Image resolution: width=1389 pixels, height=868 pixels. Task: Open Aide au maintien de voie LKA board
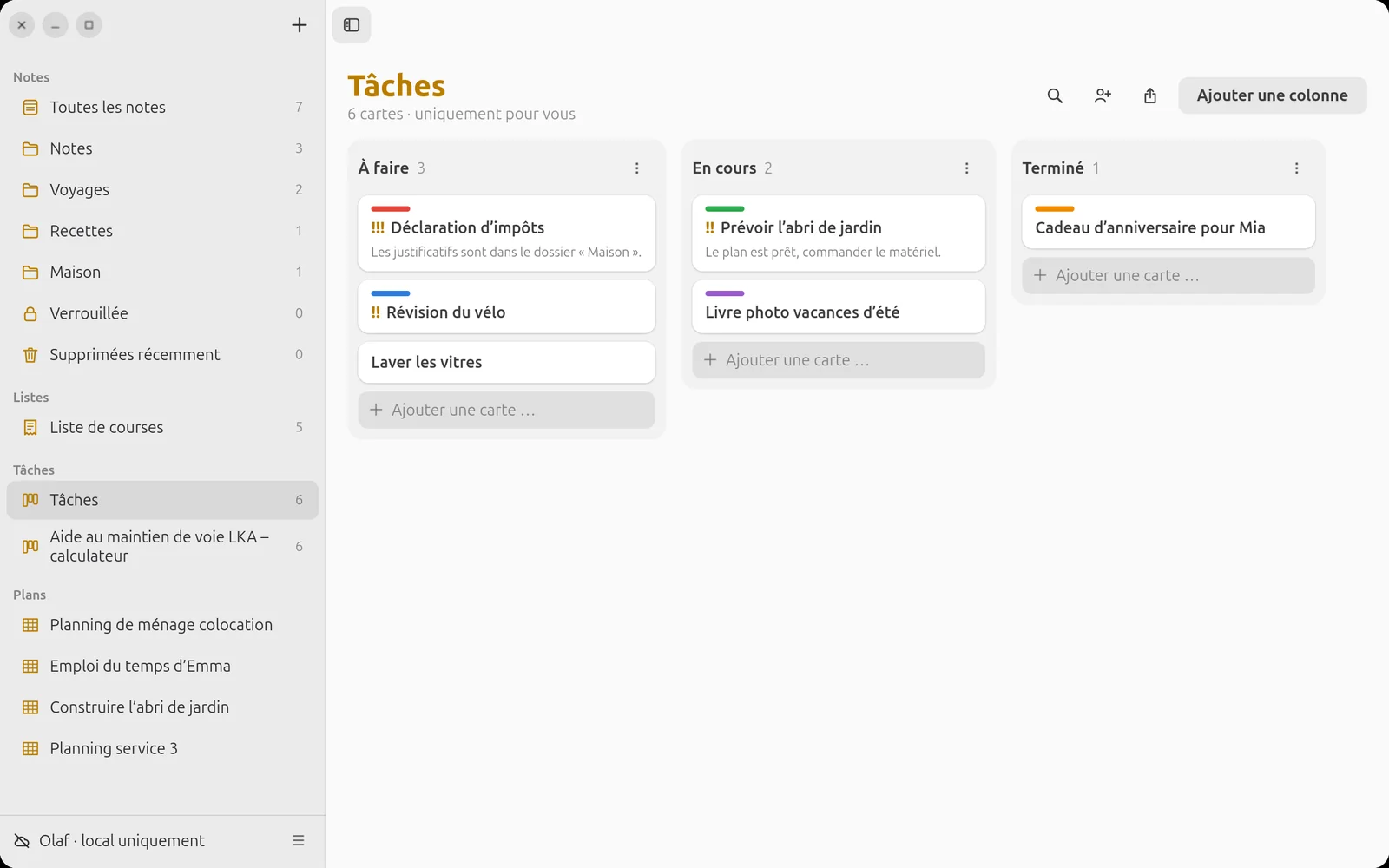[x=162, y=547]
